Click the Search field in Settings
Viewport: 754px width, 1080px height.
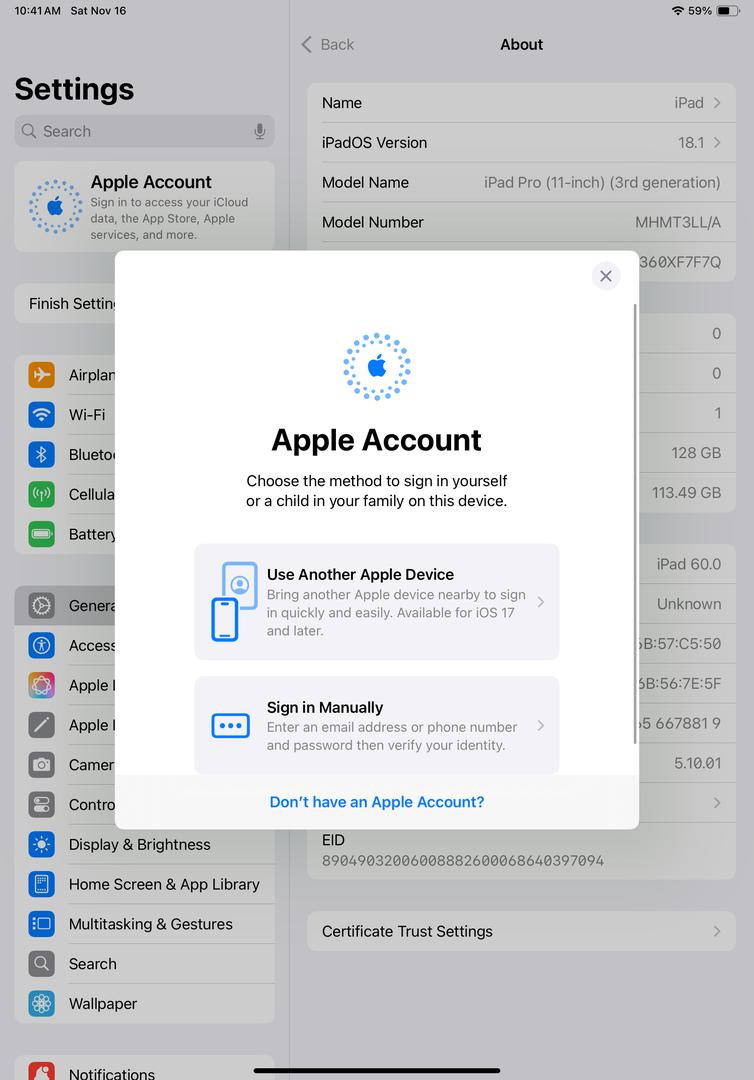pos(145,131)
